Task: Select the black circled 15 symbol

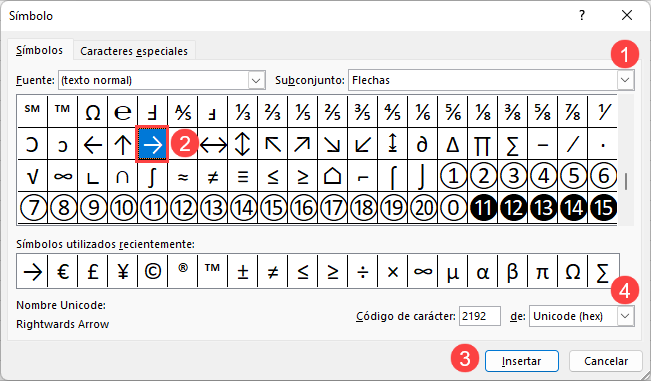Action: (602, 208)
